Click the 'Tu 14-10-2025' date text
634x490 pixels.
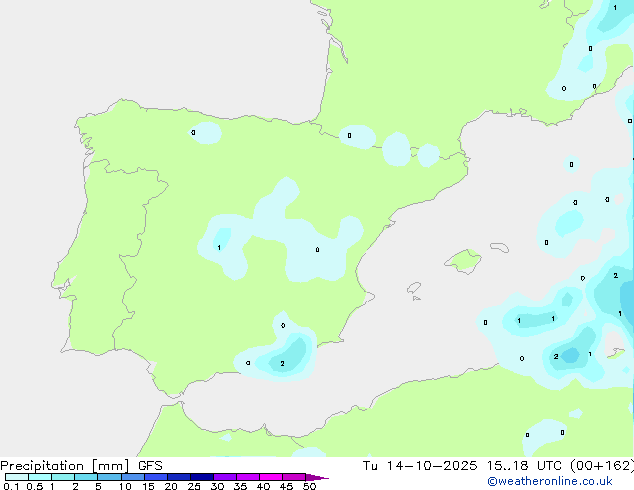pos(420,466)
